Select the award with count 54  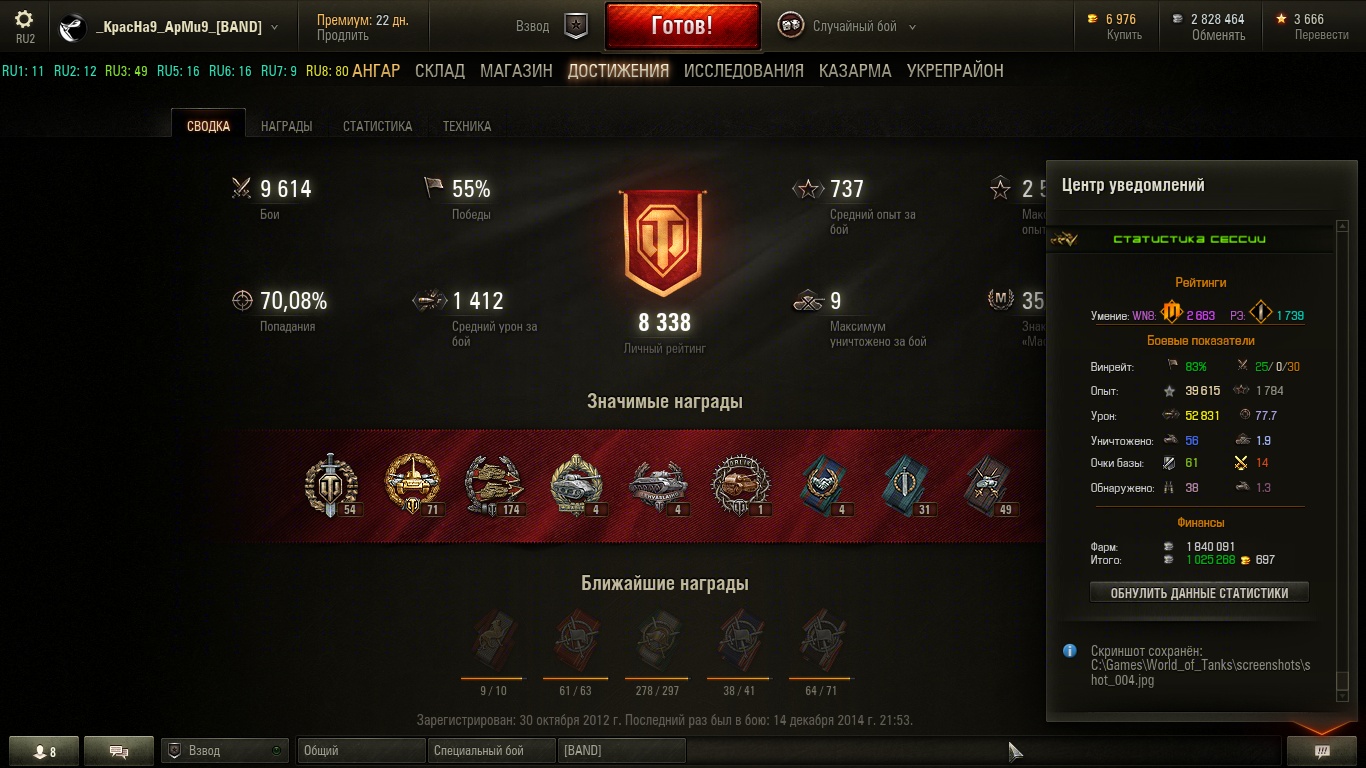[x=332, y=485]
